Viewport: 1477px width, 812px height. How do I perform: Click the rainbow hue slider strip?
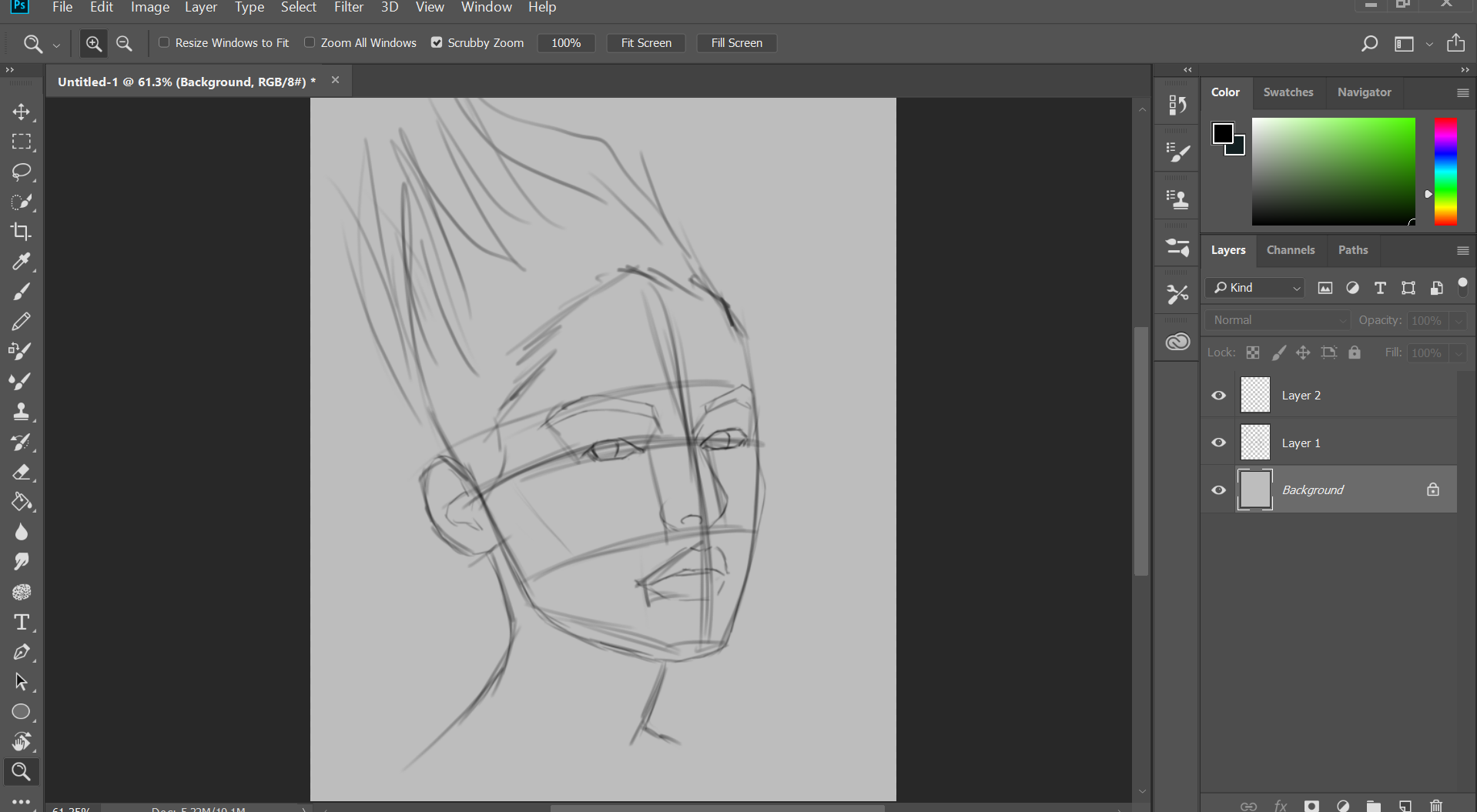[x=1445, y=172]
